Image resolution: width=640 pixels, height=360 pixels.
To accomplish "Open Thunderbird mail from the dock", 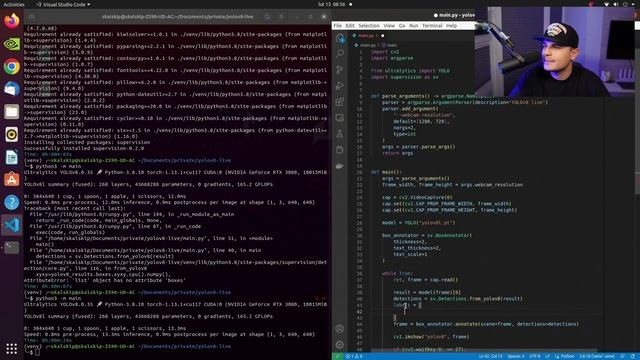I will click(11, 89).
